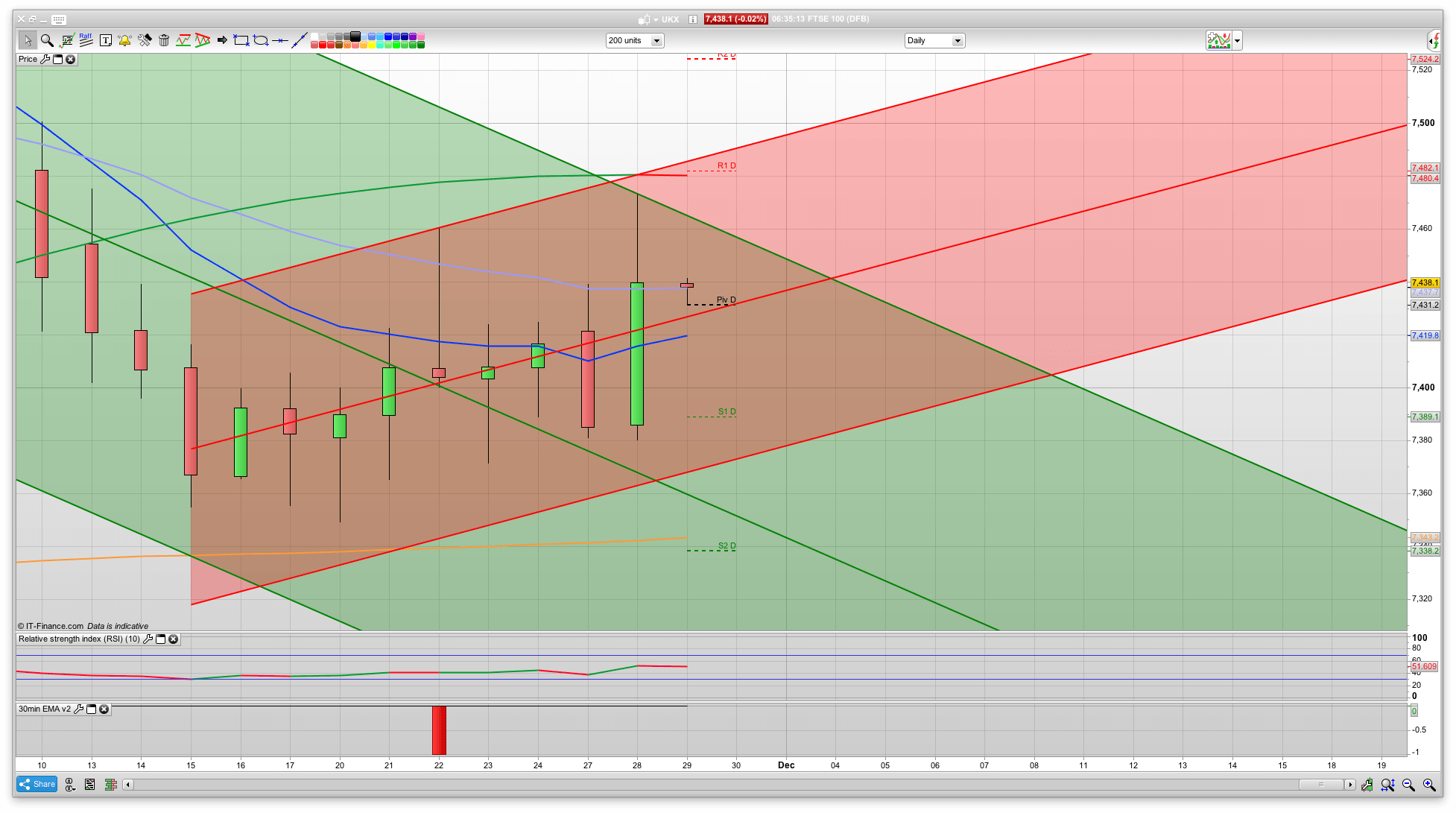Create an alert with the bell icon
Screen dimensions: 1456x813
pos(124,40)
